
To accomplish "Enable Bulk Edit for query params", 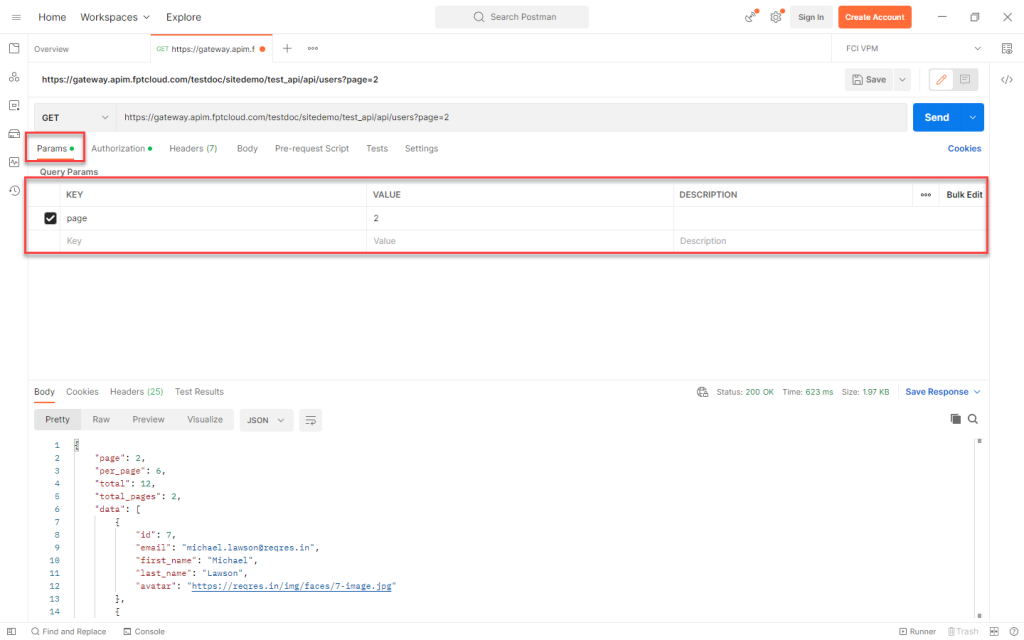I will [962, 194].
